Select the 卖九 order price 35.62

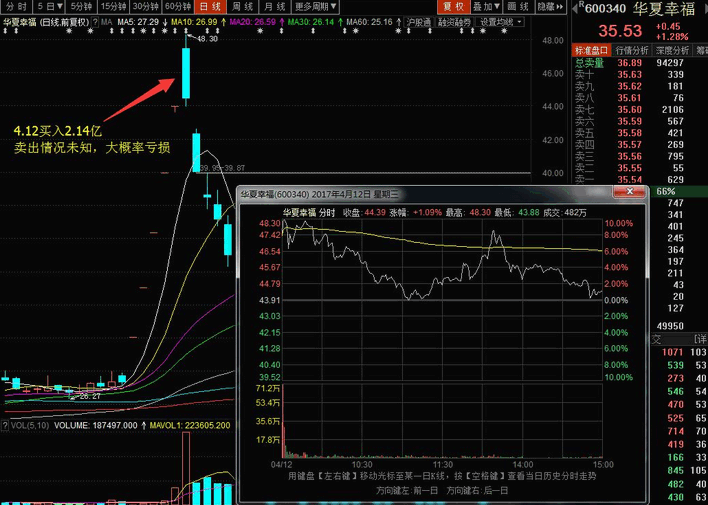tap(629, 86)
